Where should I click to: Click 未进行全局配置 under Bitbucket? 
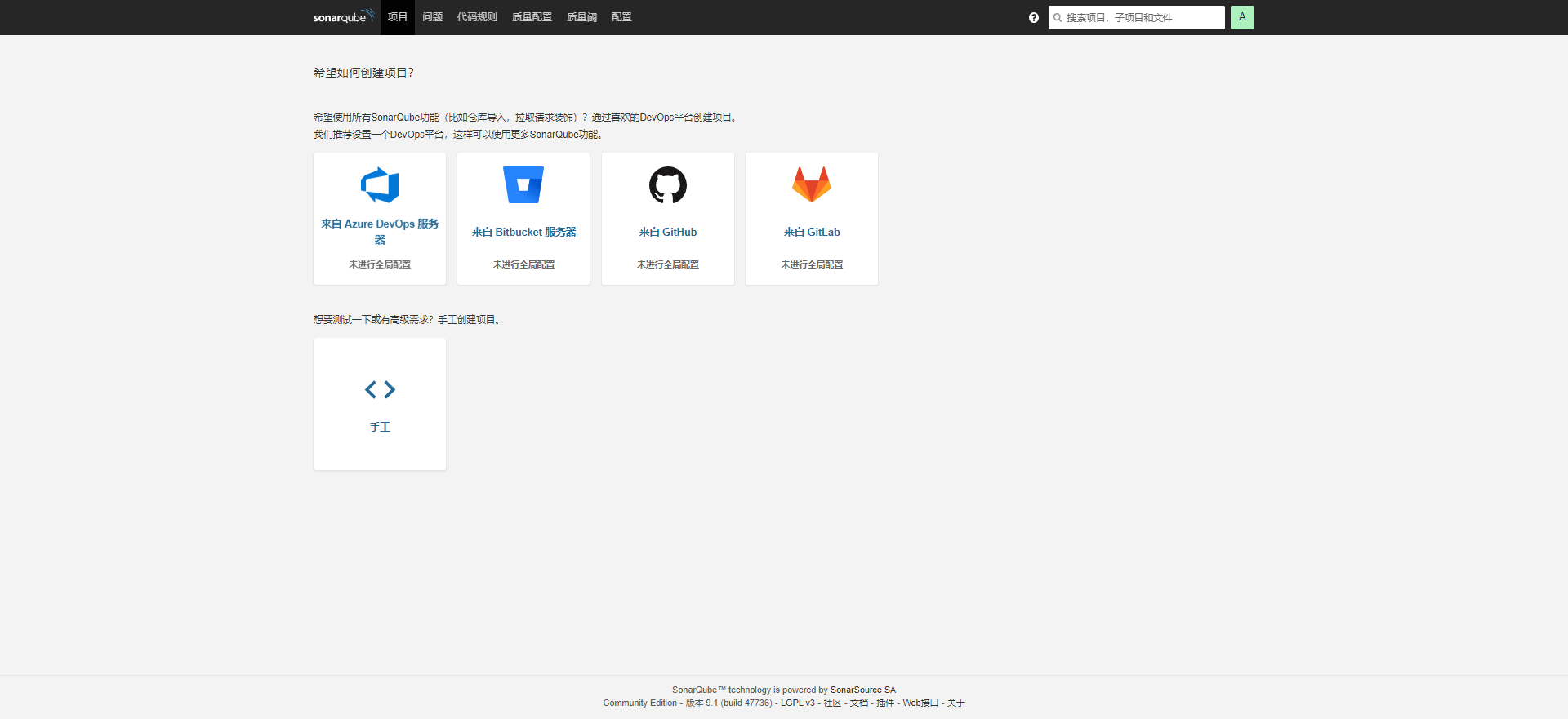523,264
